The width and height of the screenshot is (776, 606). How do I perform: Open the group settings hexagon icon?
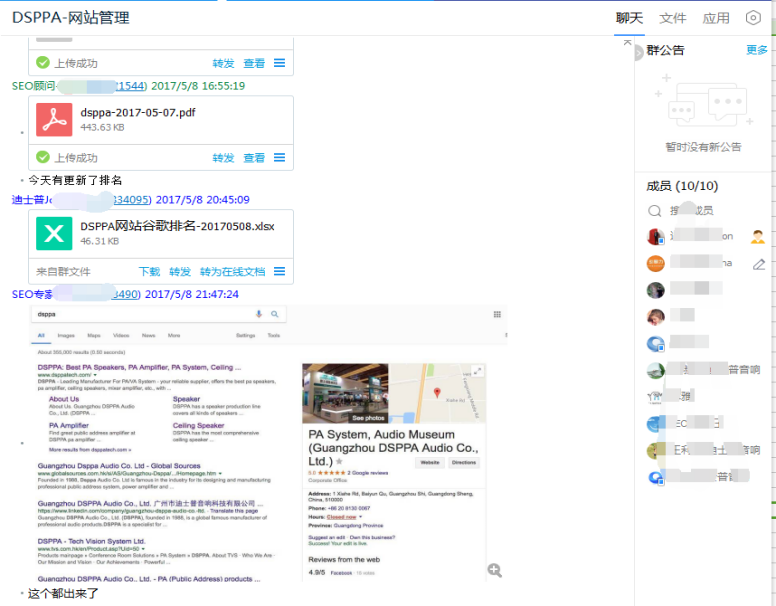753,18
